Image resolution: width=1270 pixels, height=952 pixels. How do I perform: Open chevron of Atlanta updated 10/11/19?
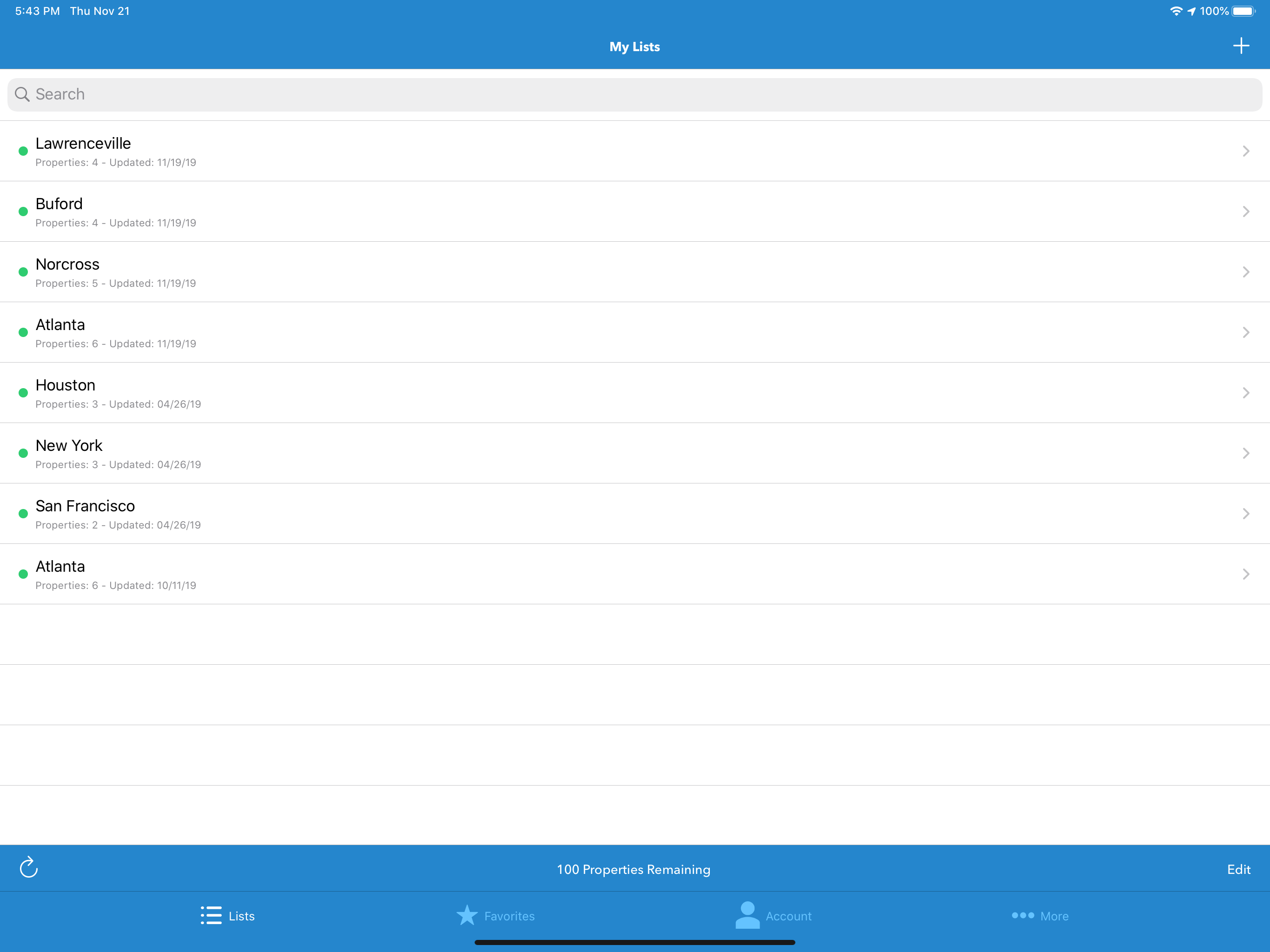(1246, 574)
